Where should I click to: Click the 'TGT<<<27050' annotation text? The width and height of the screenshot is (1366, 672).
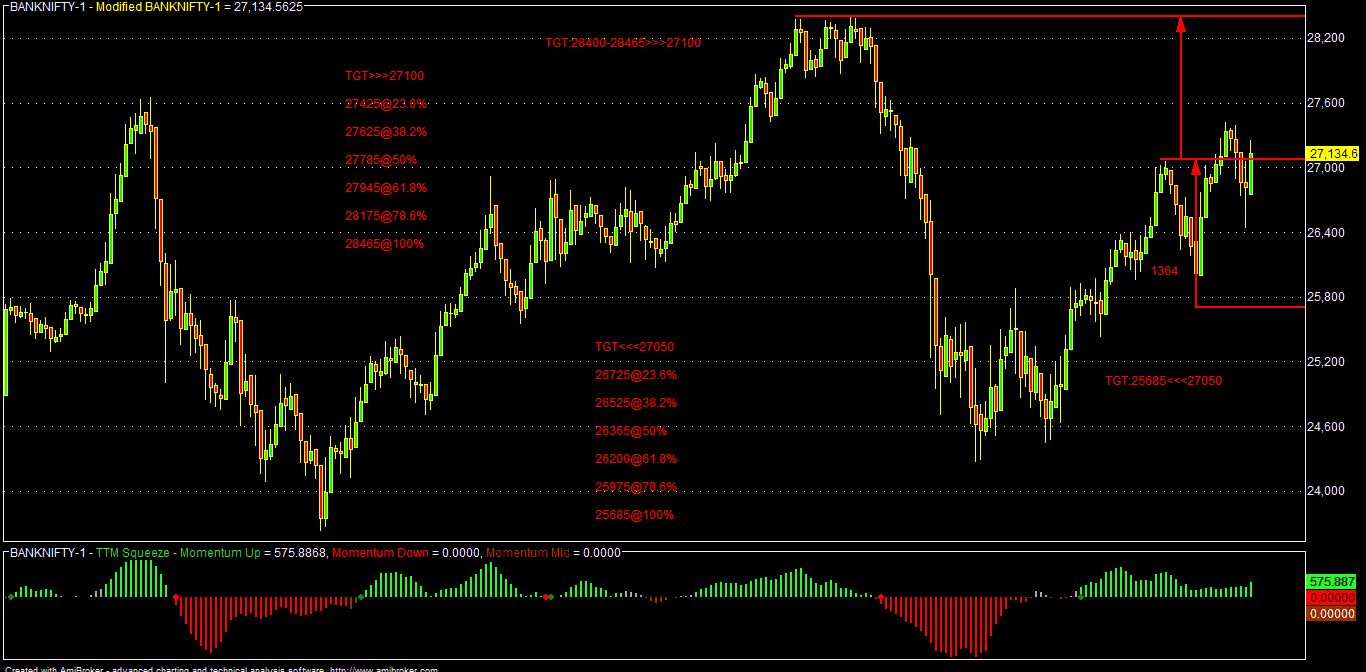pyautogui.click(x=635, y=347)
